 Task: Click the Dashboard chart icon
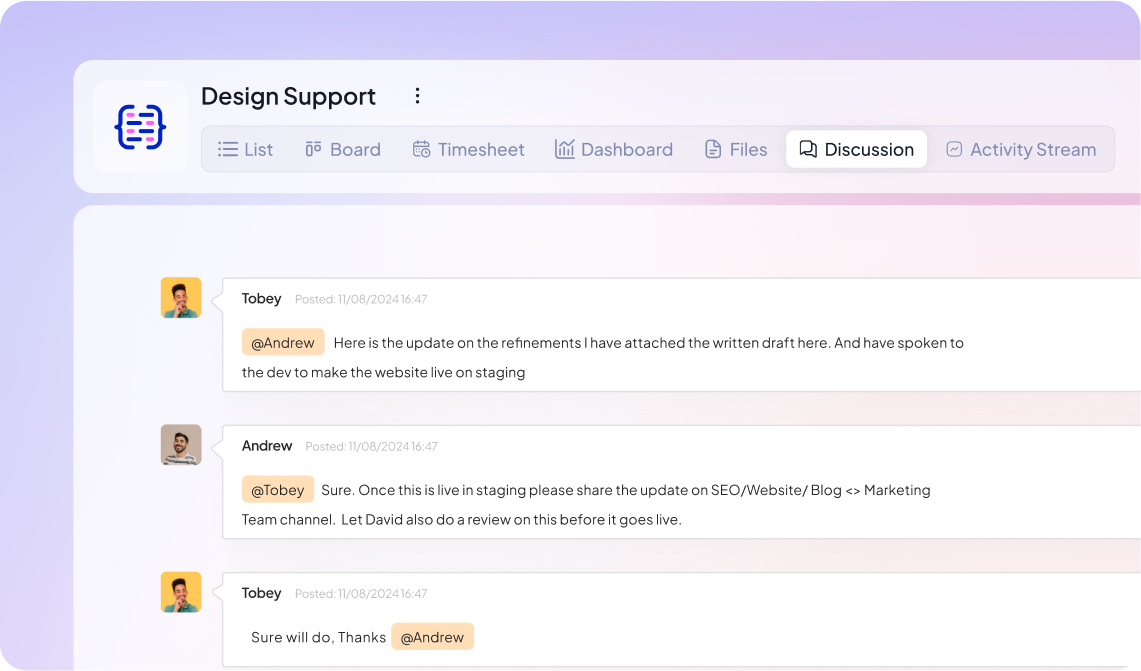[565, 148]
